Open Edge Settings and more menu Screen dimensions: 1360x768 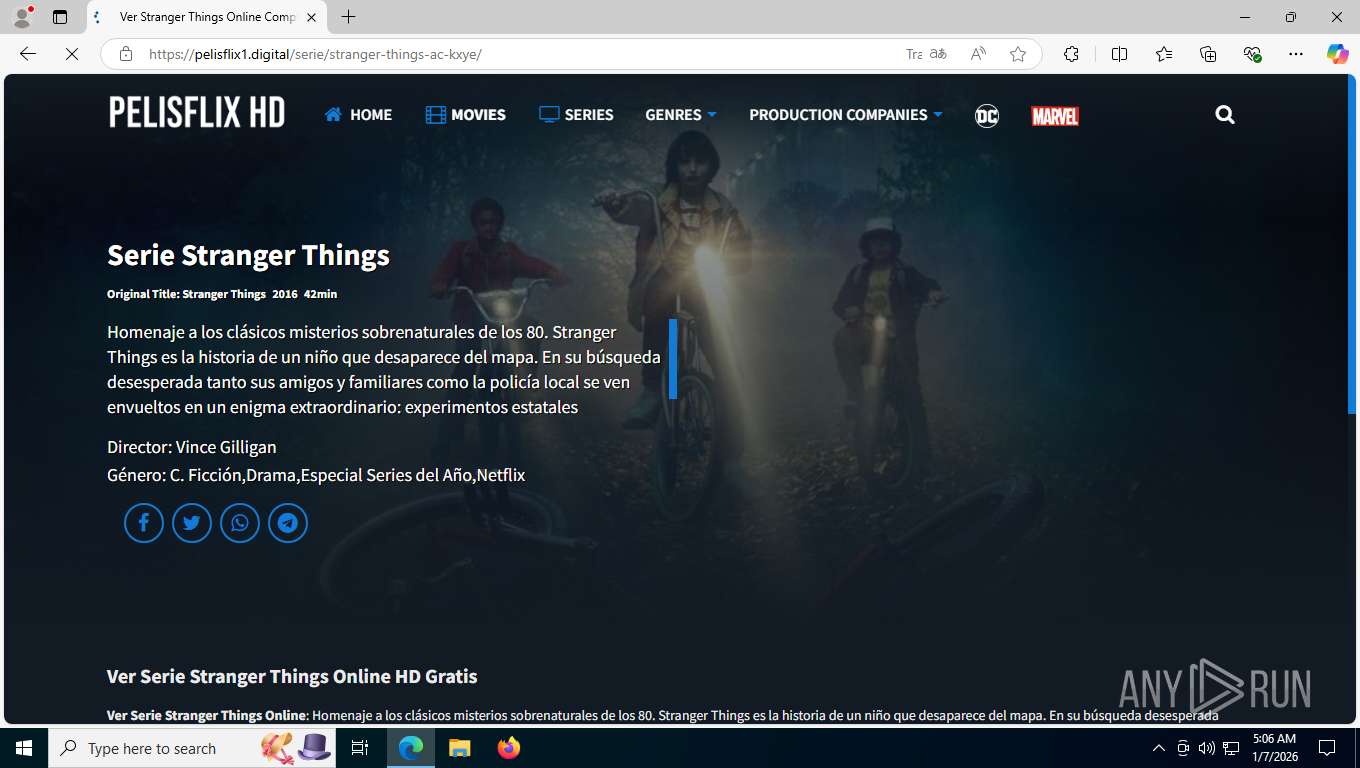[x=1296, y=54]
